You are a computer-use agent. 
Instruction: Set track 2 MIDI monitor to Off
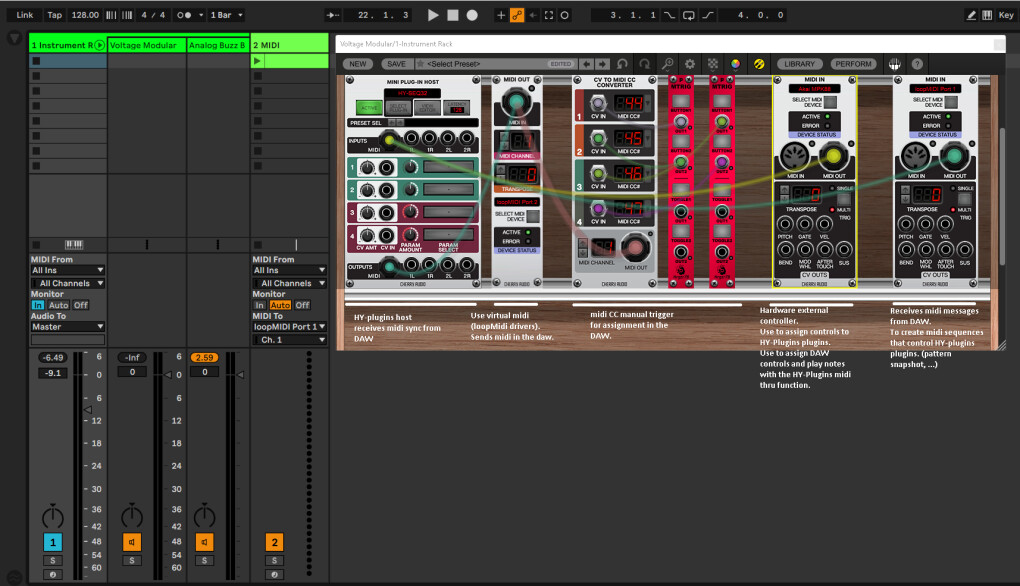(302, 305)
